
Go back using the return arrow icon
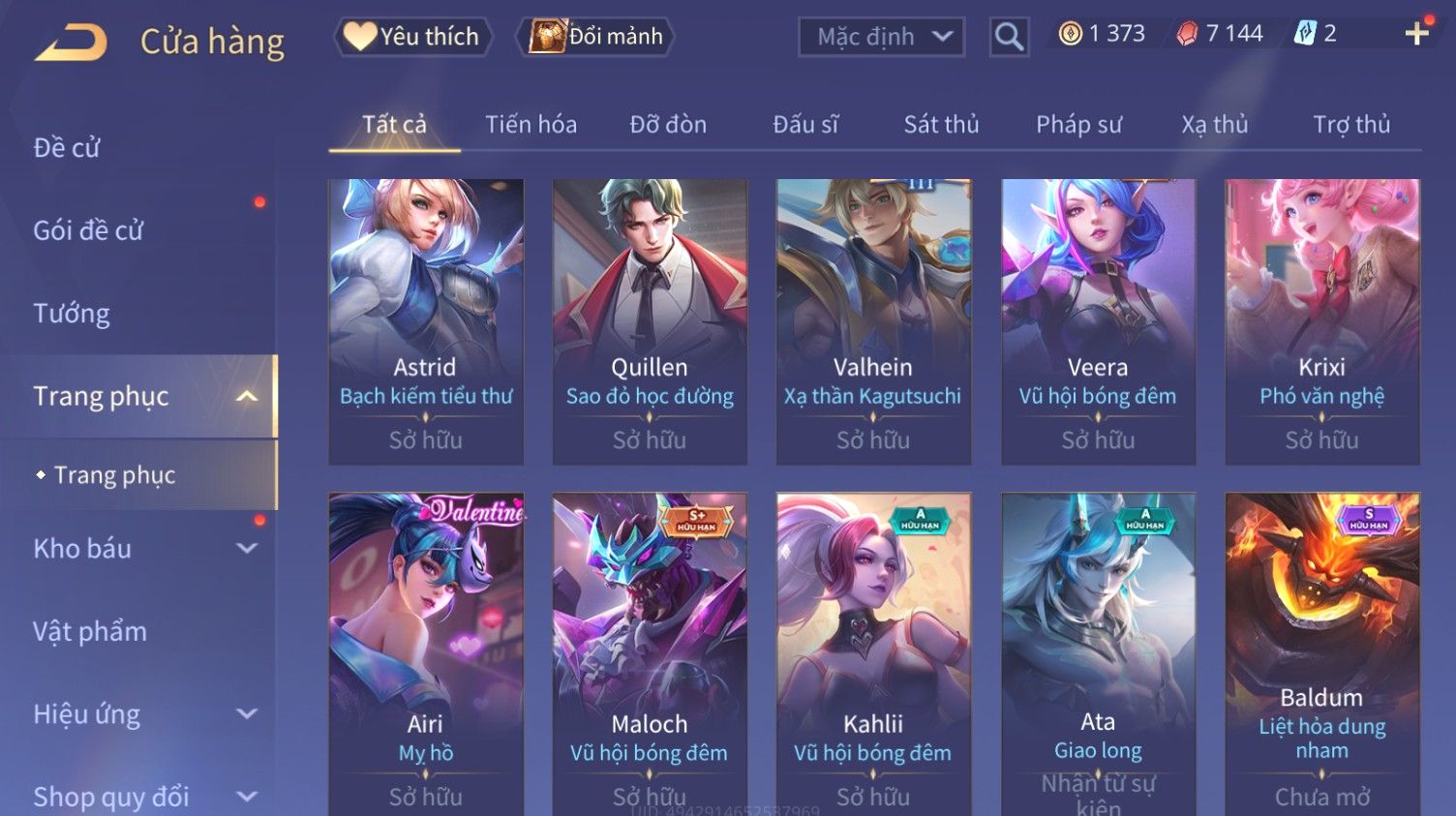click(x=71, y=43)
